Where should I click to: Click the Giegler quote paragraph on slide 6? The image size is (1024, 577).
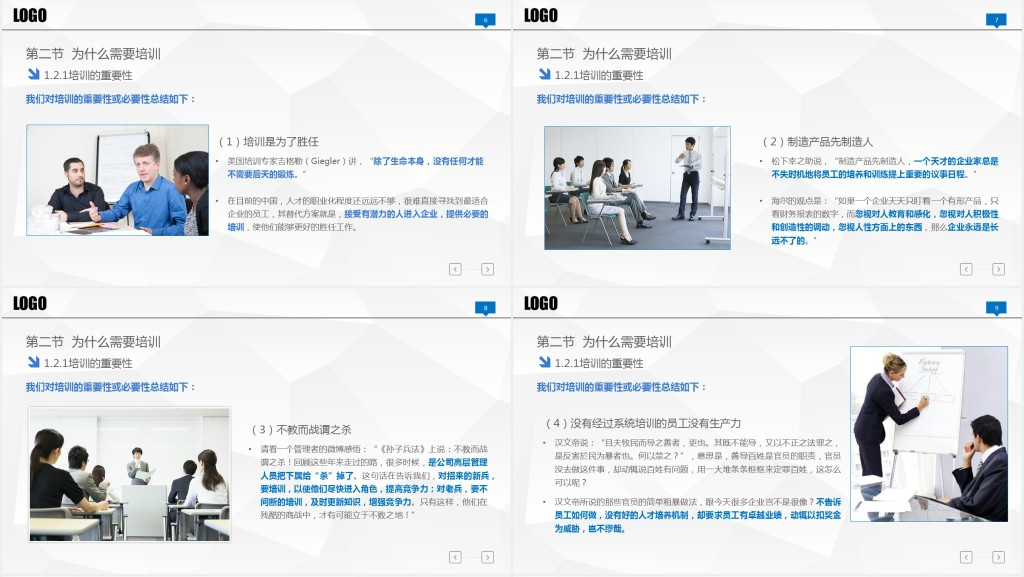point(355,168)
